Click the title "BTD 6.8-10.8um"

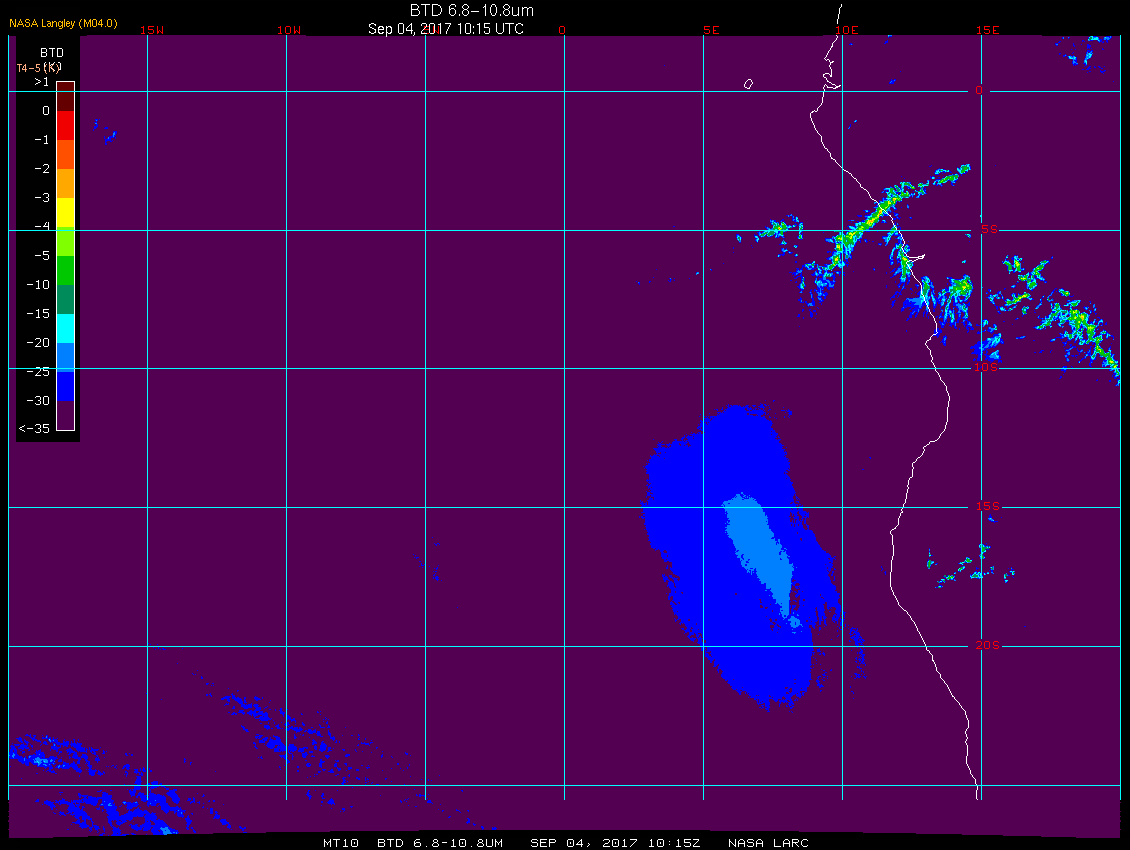[x=471, y=11]
